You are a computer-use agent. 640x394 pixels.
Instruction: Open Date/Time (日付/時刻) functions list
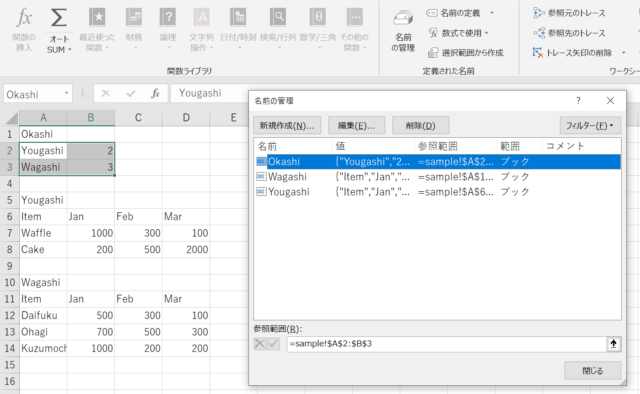[x=238, y=30]
